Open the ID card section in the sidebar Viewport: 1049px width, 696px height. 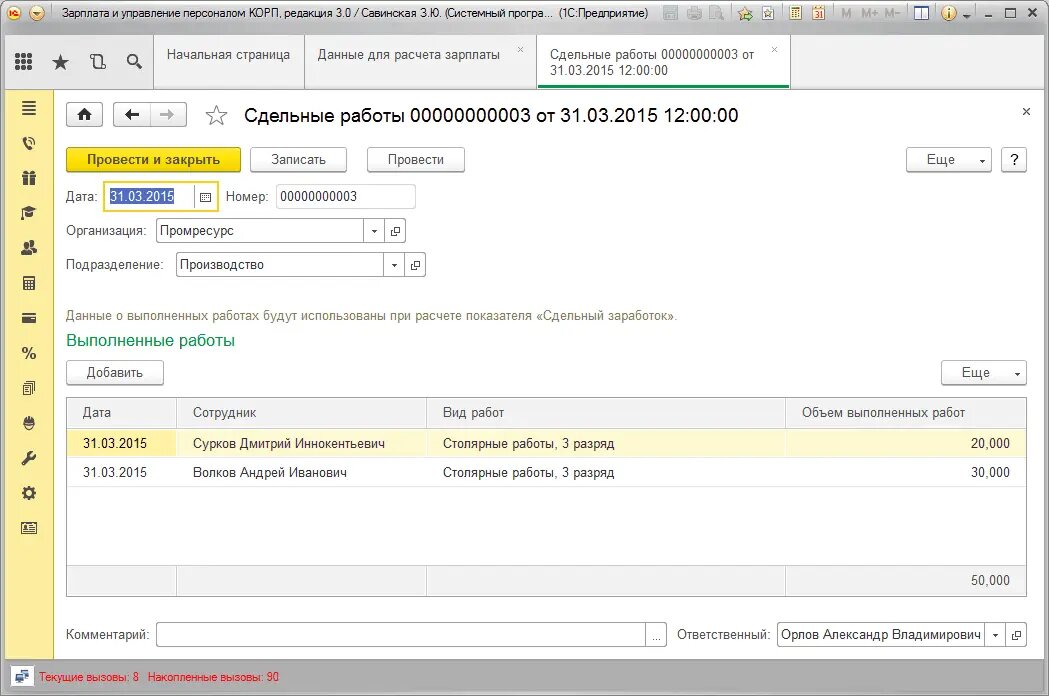pyautogui.click(x=29, y=528)
